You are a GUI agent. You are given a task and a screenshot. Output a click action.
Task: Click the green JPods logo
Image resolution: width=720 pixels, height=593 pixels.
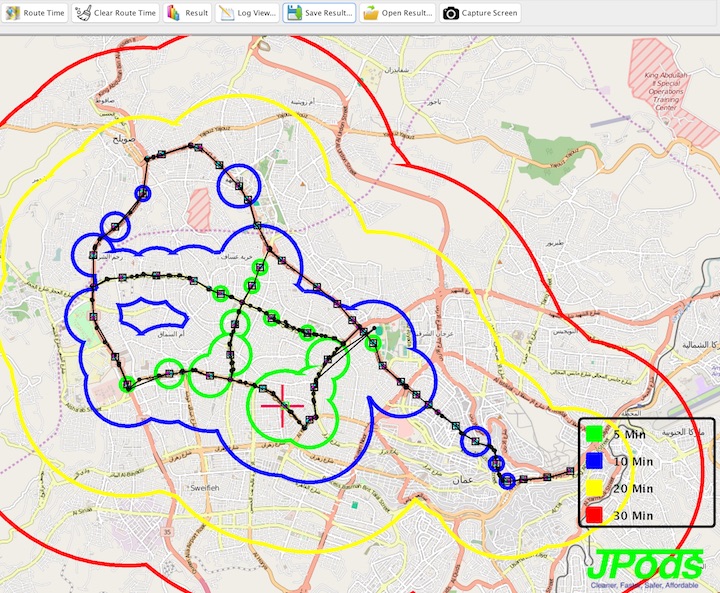click(645, 562)
